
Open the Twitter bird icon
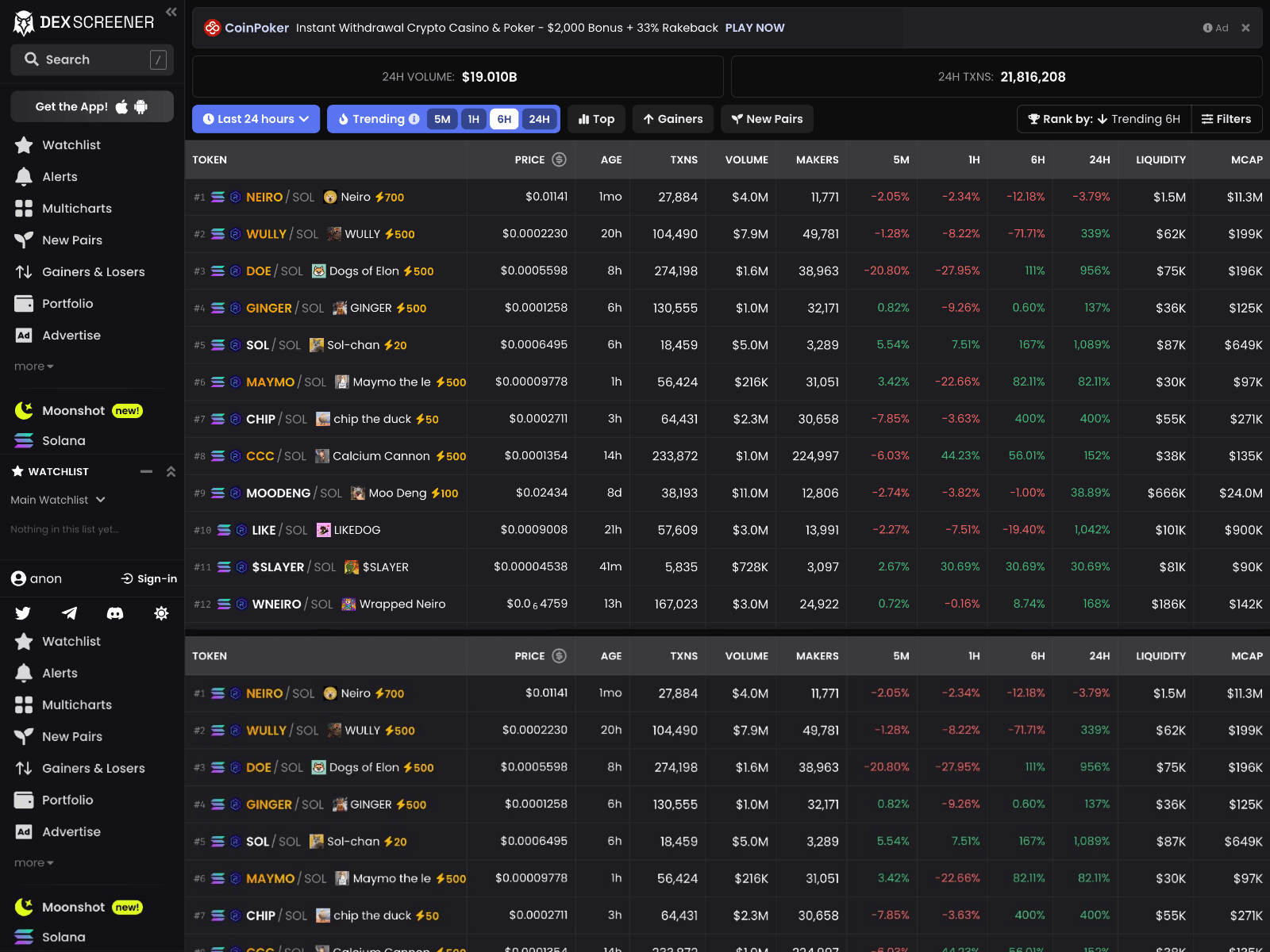tap(23, 612)
